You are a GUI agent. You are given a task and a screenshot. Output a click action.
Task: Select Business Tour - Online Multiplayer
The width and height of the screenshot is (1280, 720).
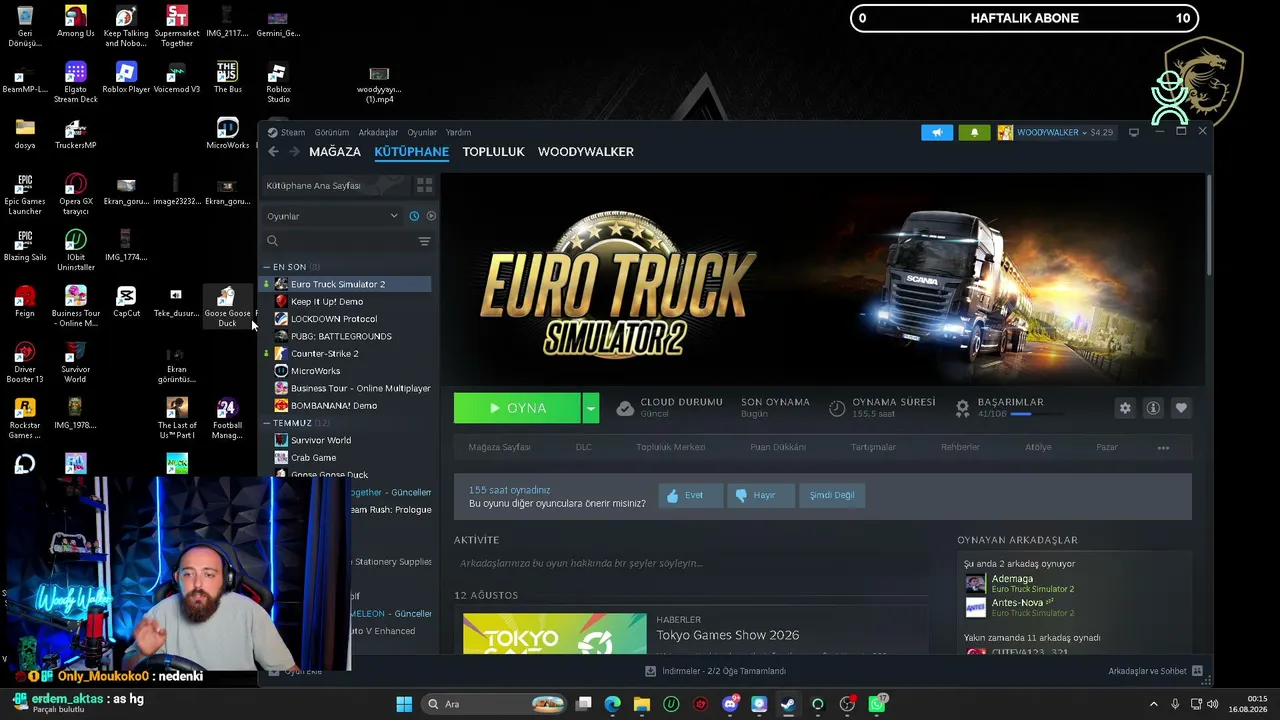[x=347, y=388]
